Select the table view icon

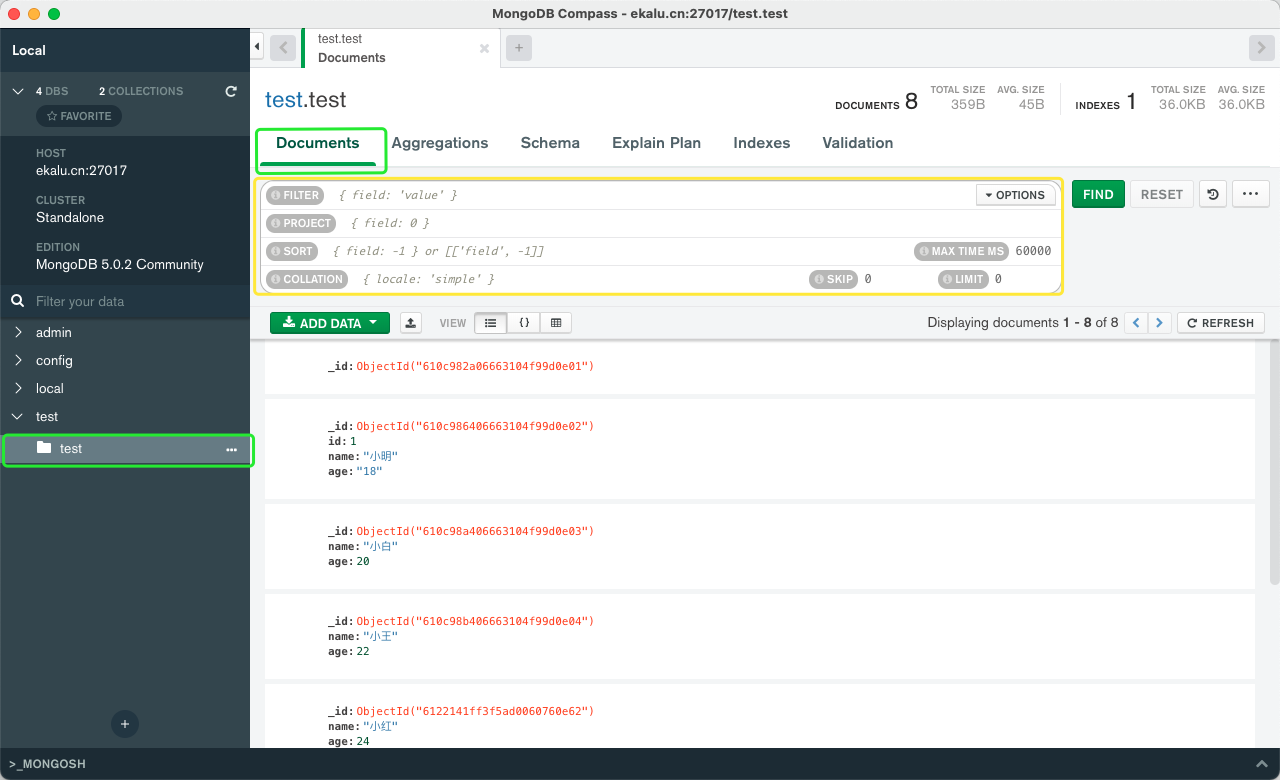pos(556,322)
